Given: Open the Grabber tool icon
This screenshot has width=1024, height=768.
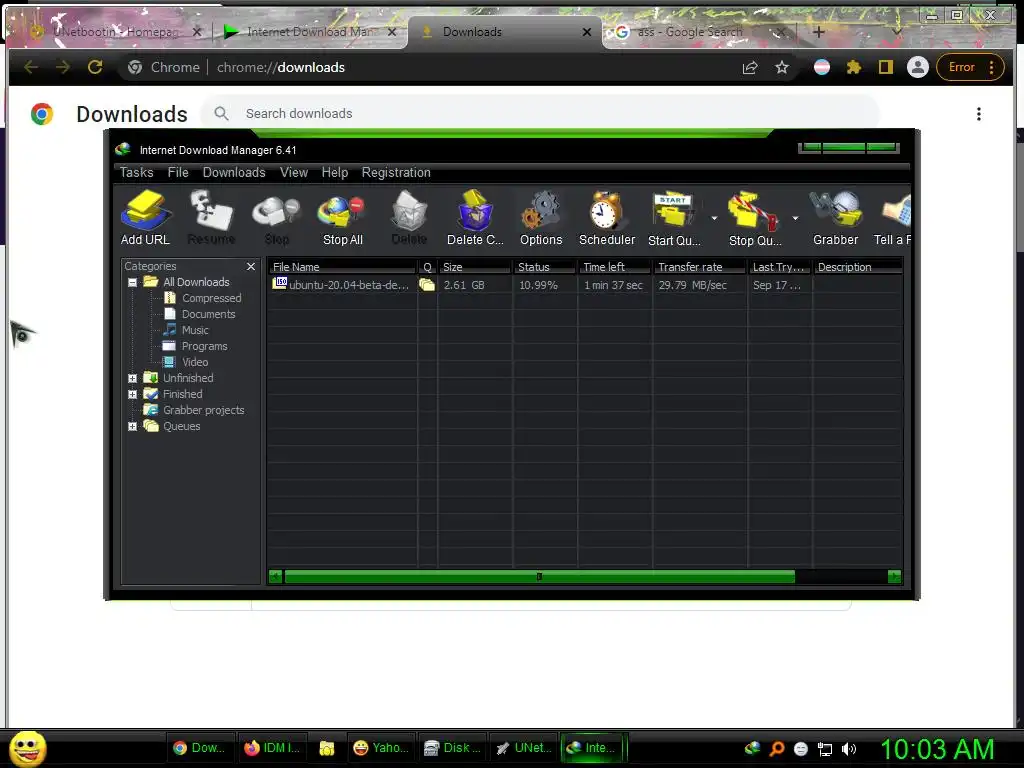Looking at the screenshot, I should pos(835,217).
